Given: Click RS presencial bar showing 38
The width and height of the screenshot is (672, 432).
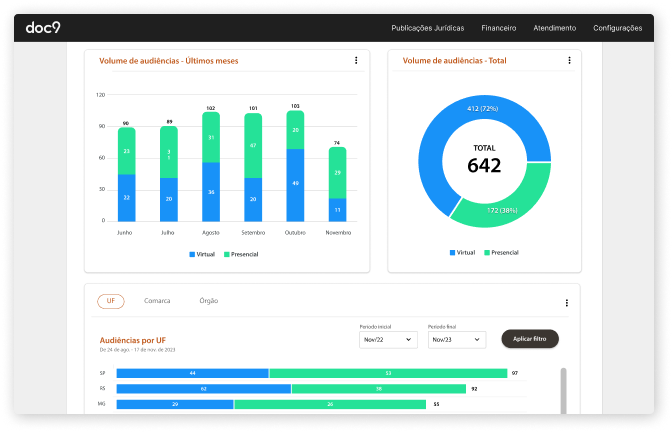Looking at the screenshot, I should [x=379, y=389].
